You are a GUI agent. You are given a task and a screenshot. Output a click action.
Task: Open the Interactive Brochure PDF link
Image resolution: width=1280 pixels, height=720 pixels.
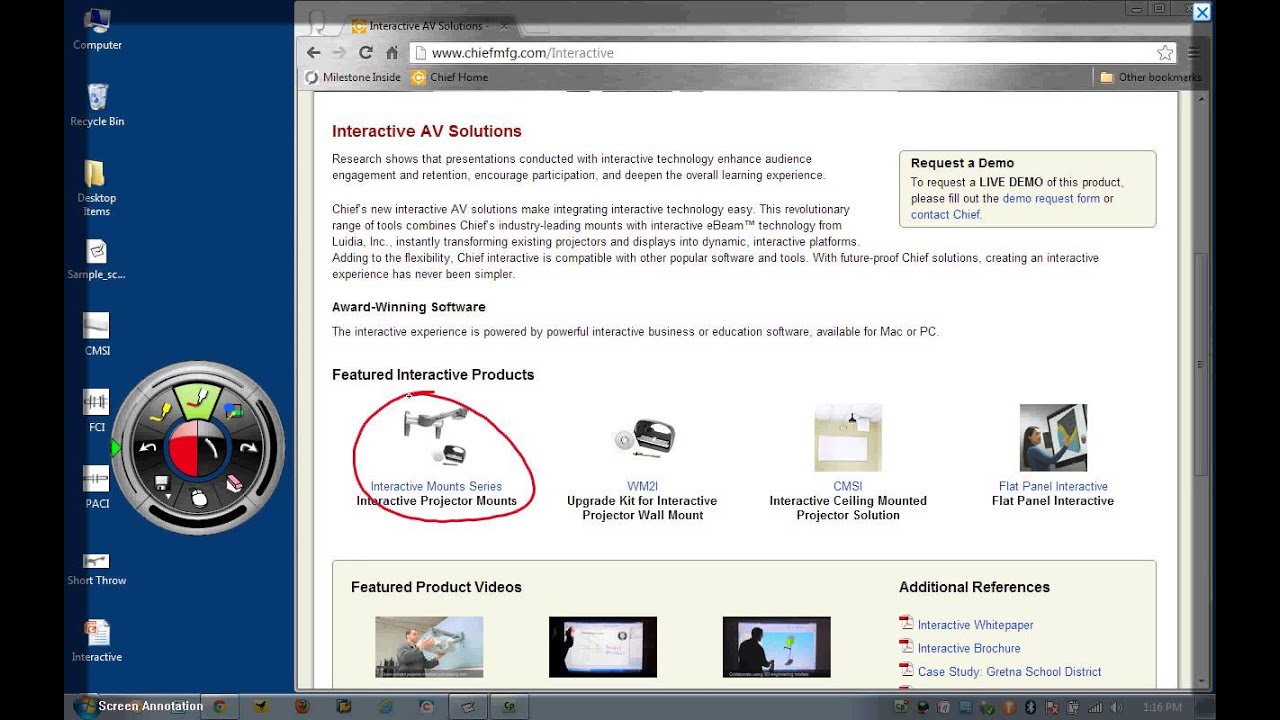(969, 649)
